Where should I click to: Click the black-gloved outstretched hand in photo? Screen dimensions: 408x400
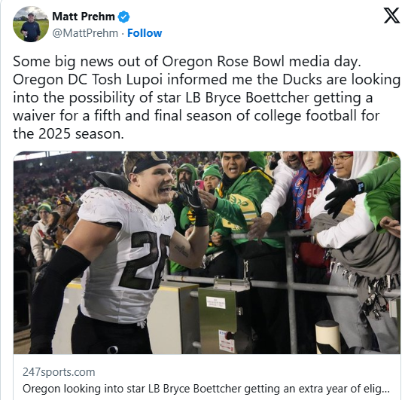click(x=343, y=194)
